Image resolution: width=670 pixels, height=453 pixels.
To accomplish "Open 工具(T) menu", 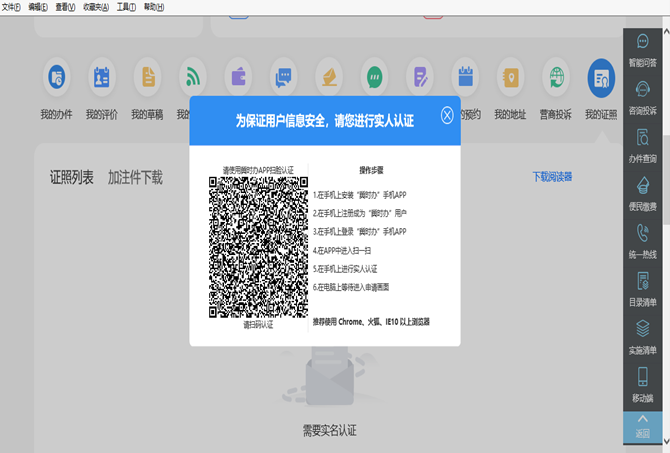I will pyautogui.click(x=126, y=7).
